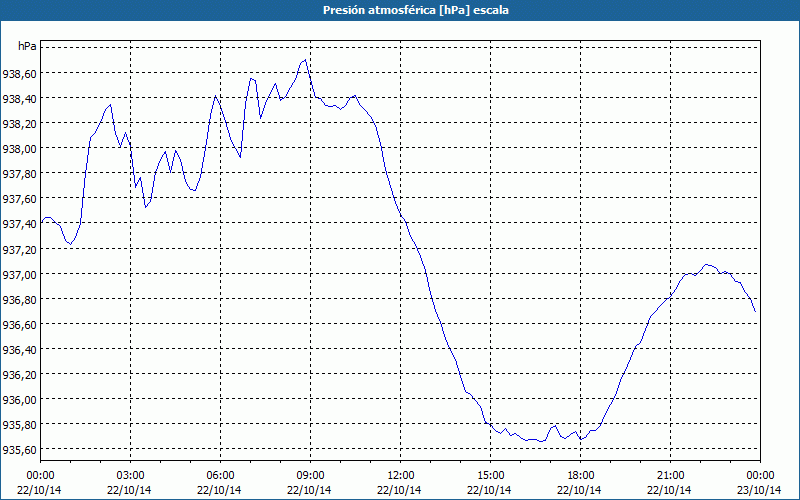The height and width of the screenshot is (500, 800).
Task: Click the 937,40 y-axis label
Action: pyautogui.click(x=19, y=224)
